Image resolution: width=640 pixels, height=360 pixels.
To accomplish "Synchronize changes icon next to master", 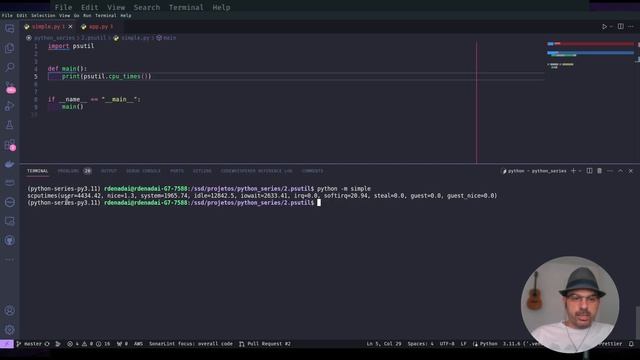I will 47,344.
